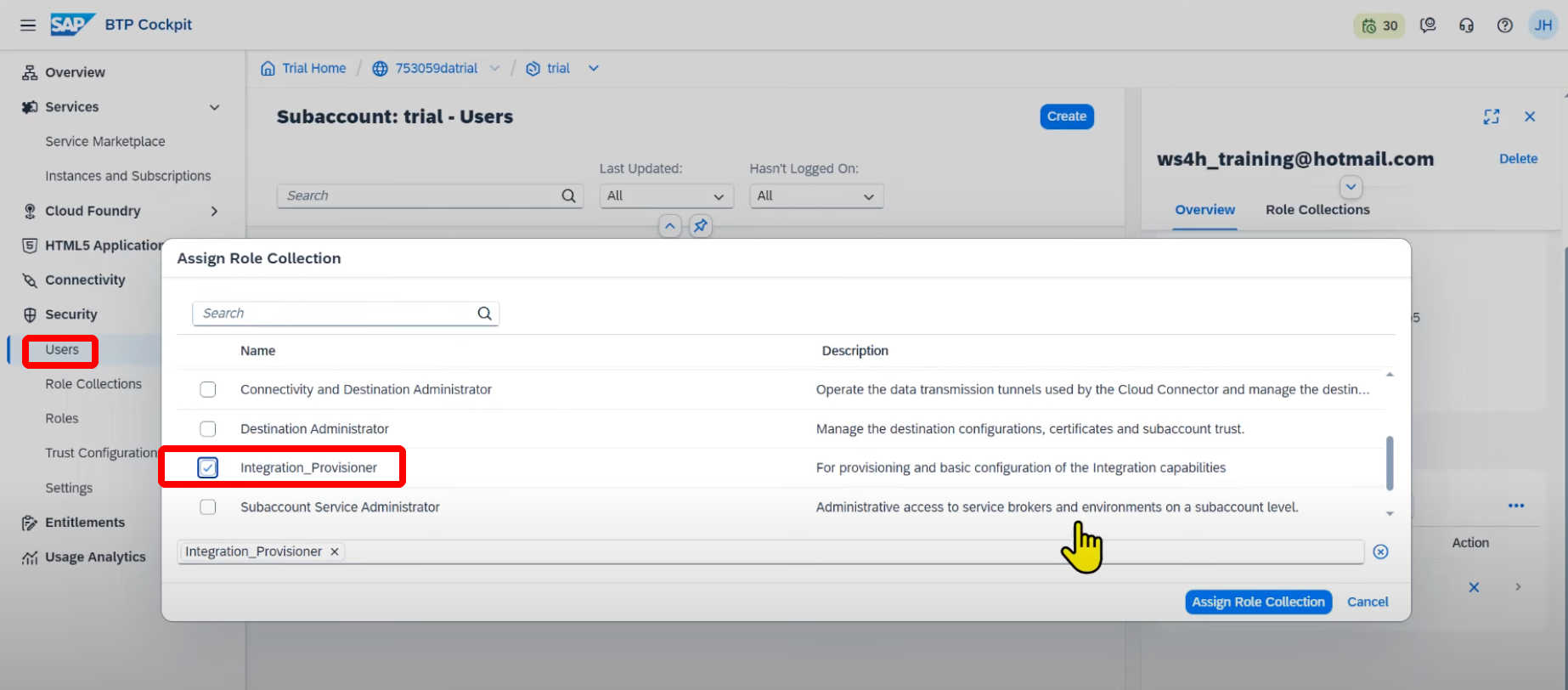Click the Name column header
This screenshot has height=690, width=1568.
pyautogui.click(x=257, y=350)
